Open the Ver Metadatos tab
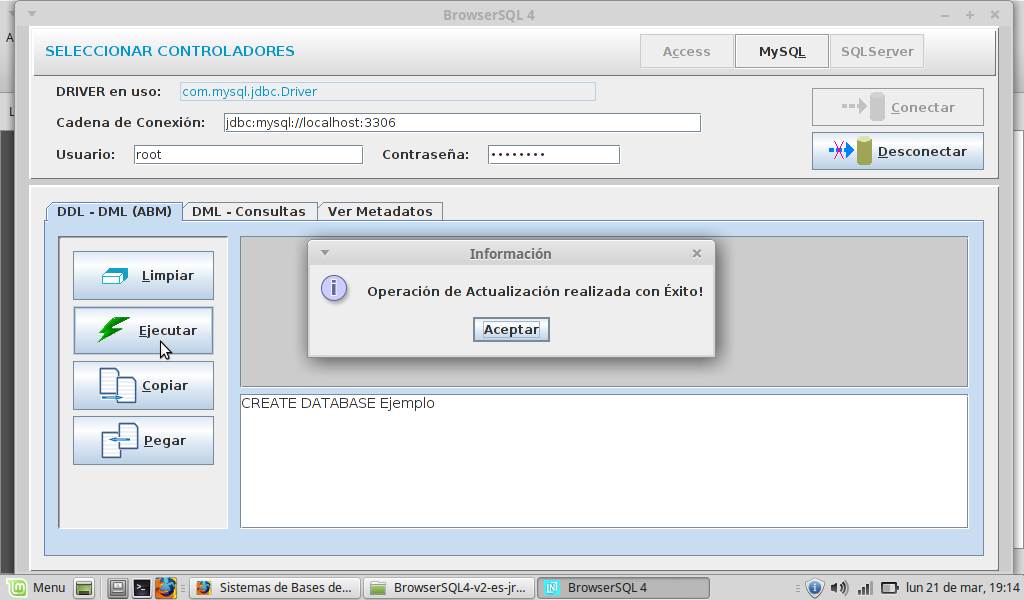 coord(380,211)
